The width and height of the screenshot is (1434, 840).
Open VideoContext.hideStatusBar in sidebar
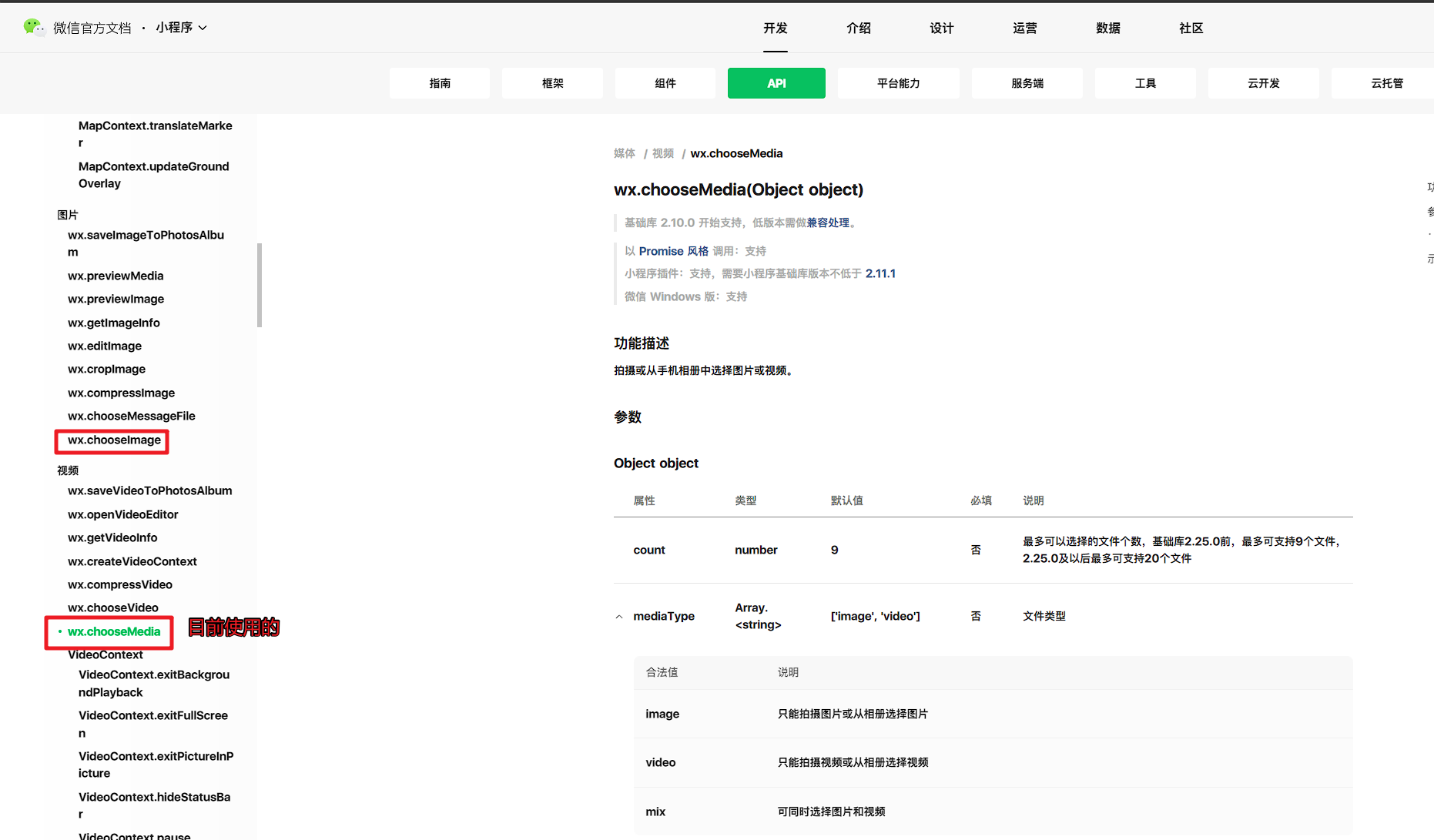coord(155,805)
